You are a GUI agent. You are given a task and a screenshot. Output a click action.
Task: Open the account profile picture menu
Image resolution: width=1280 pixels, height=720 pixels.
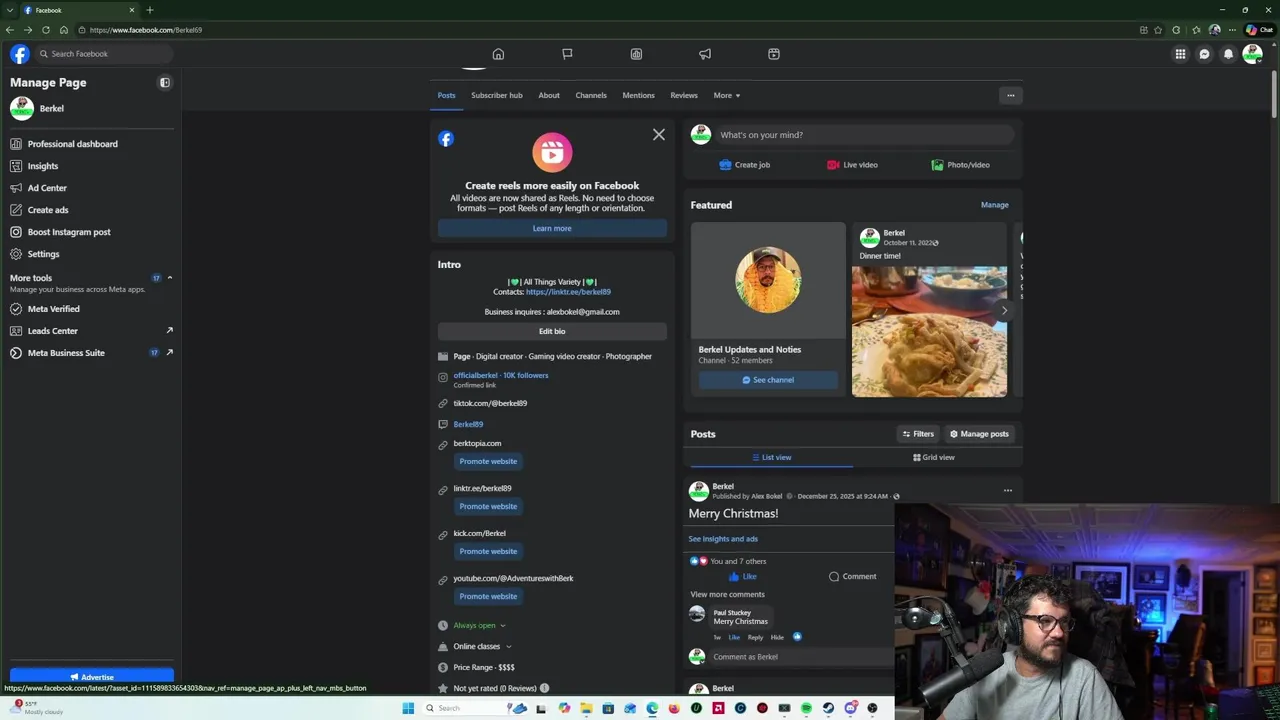click(1252, 54)
